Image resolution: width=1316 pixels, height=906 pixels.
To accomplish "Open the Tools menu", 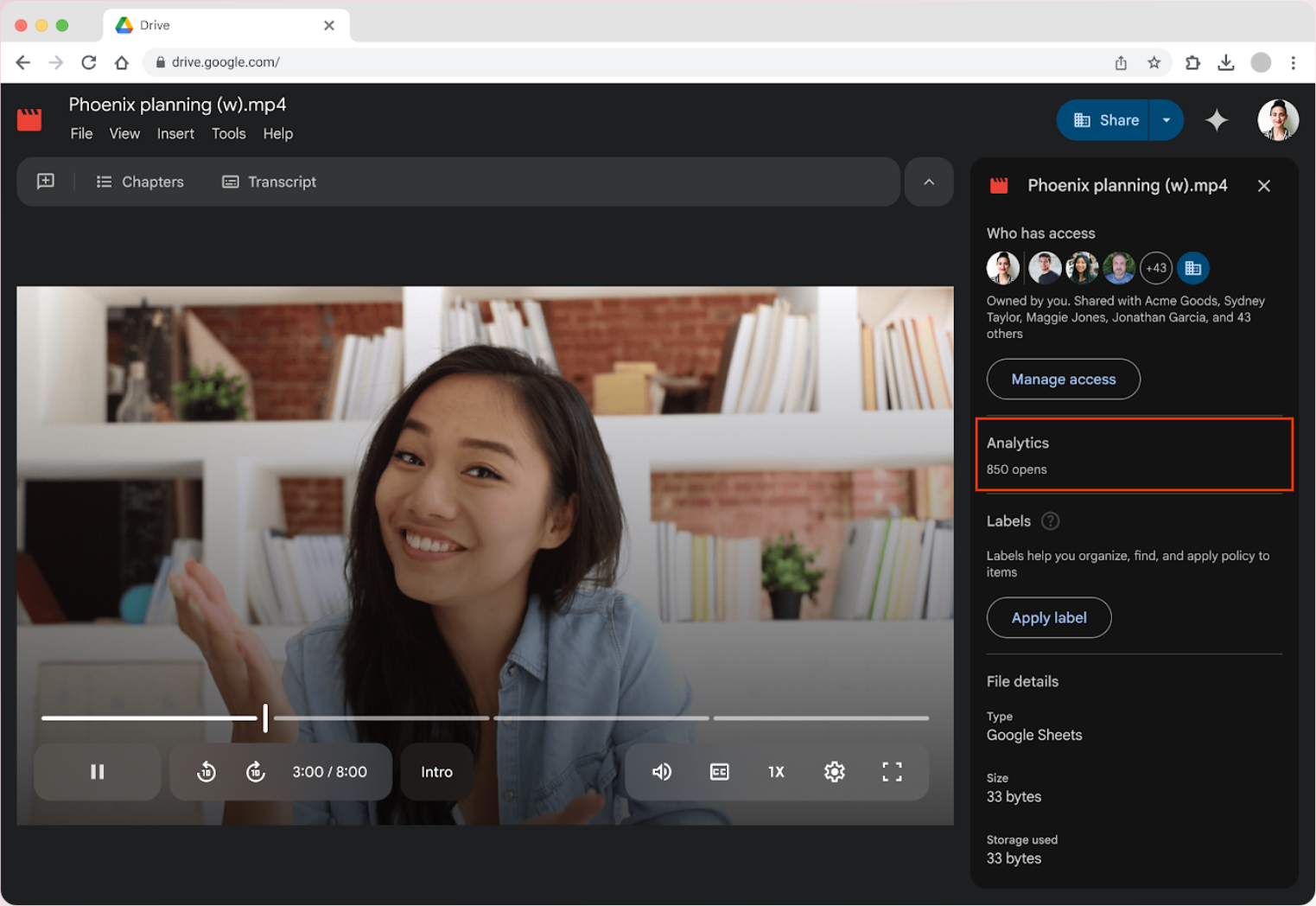I will pos(228,133).
